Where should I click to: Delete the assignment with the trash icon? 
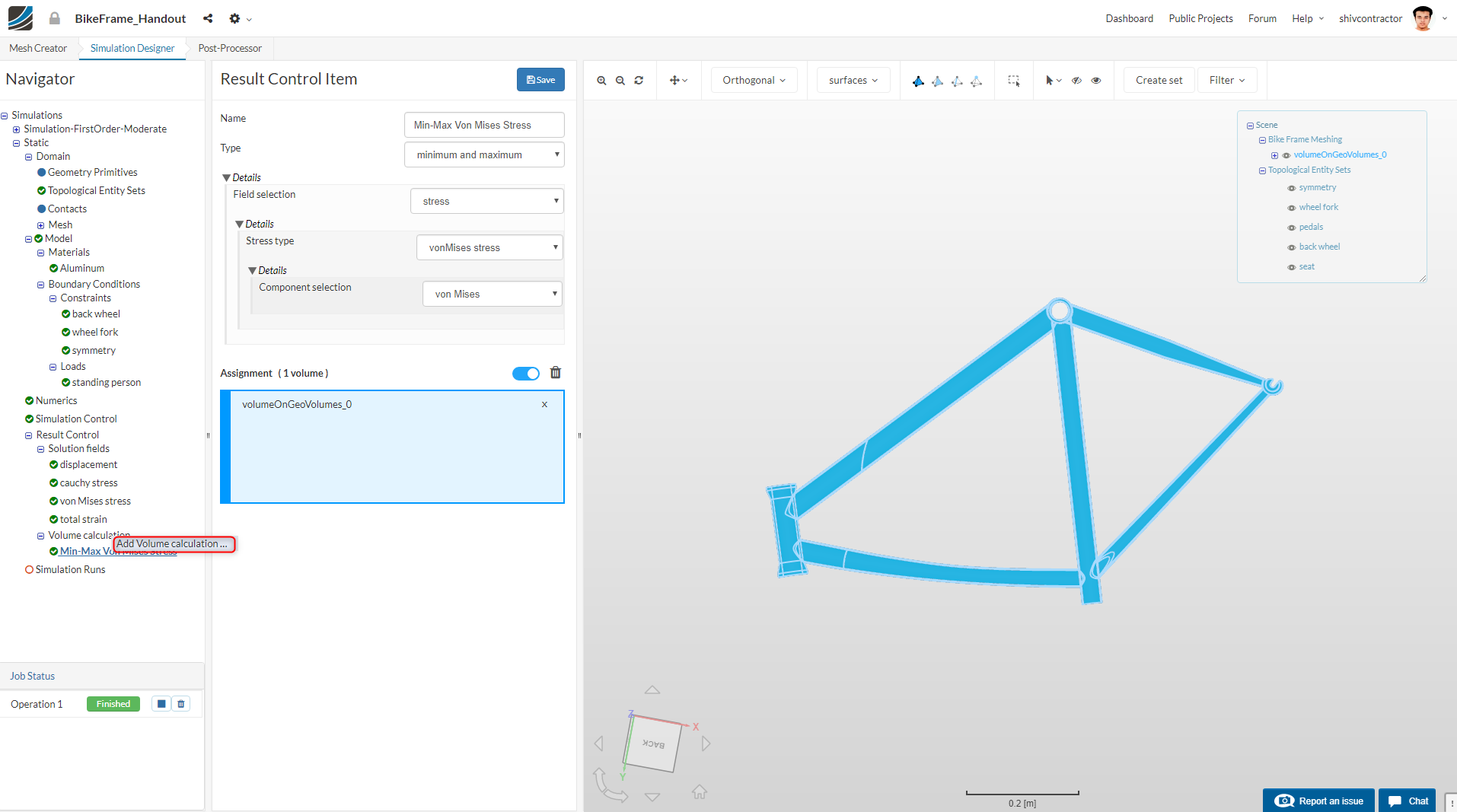[556, 373]
